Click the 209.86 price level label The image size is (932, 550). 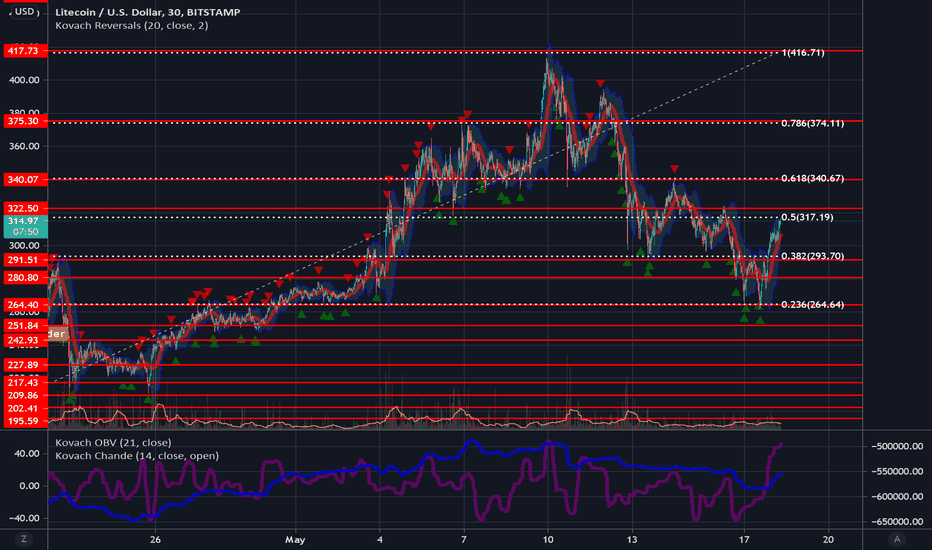(24, 395)
